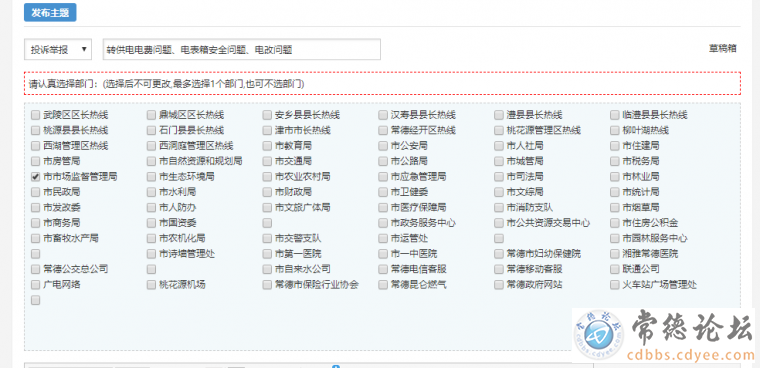This screenshot has height=368, width=760.
Task: Check the 常德公交总公司 checkbox
Action: click(x=35, y=269)
